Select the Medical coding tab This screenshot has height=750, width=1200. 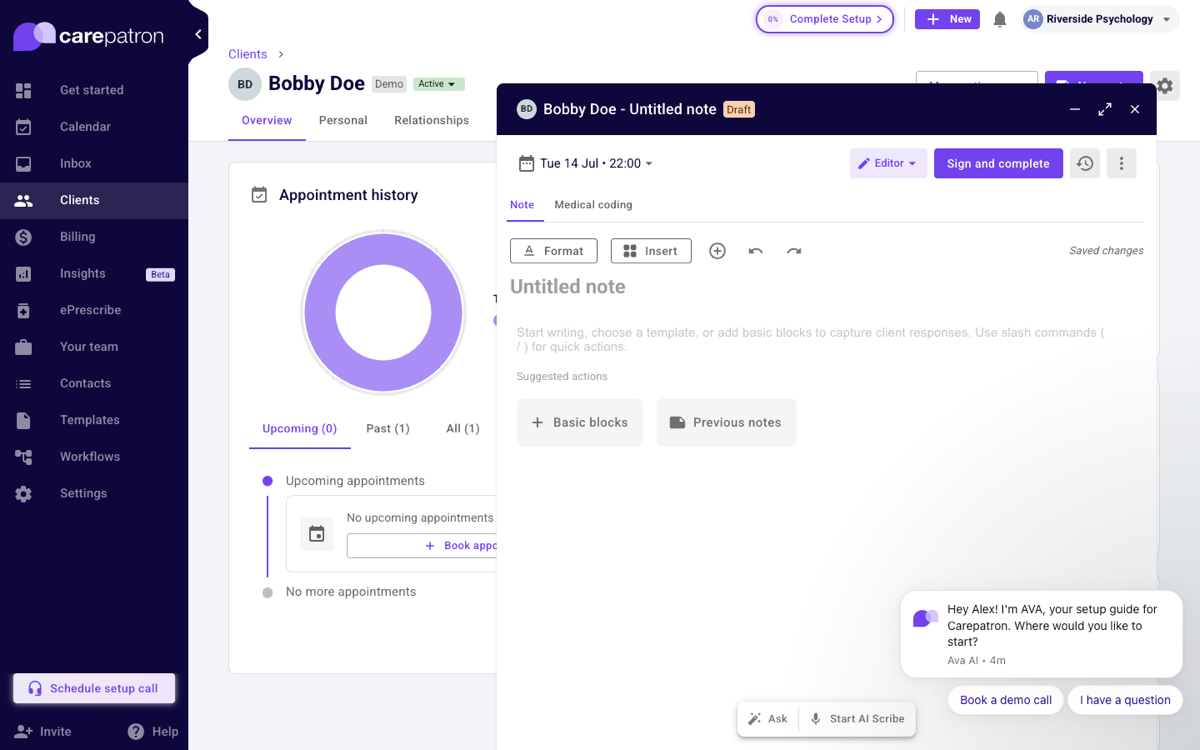coord(593,205)
